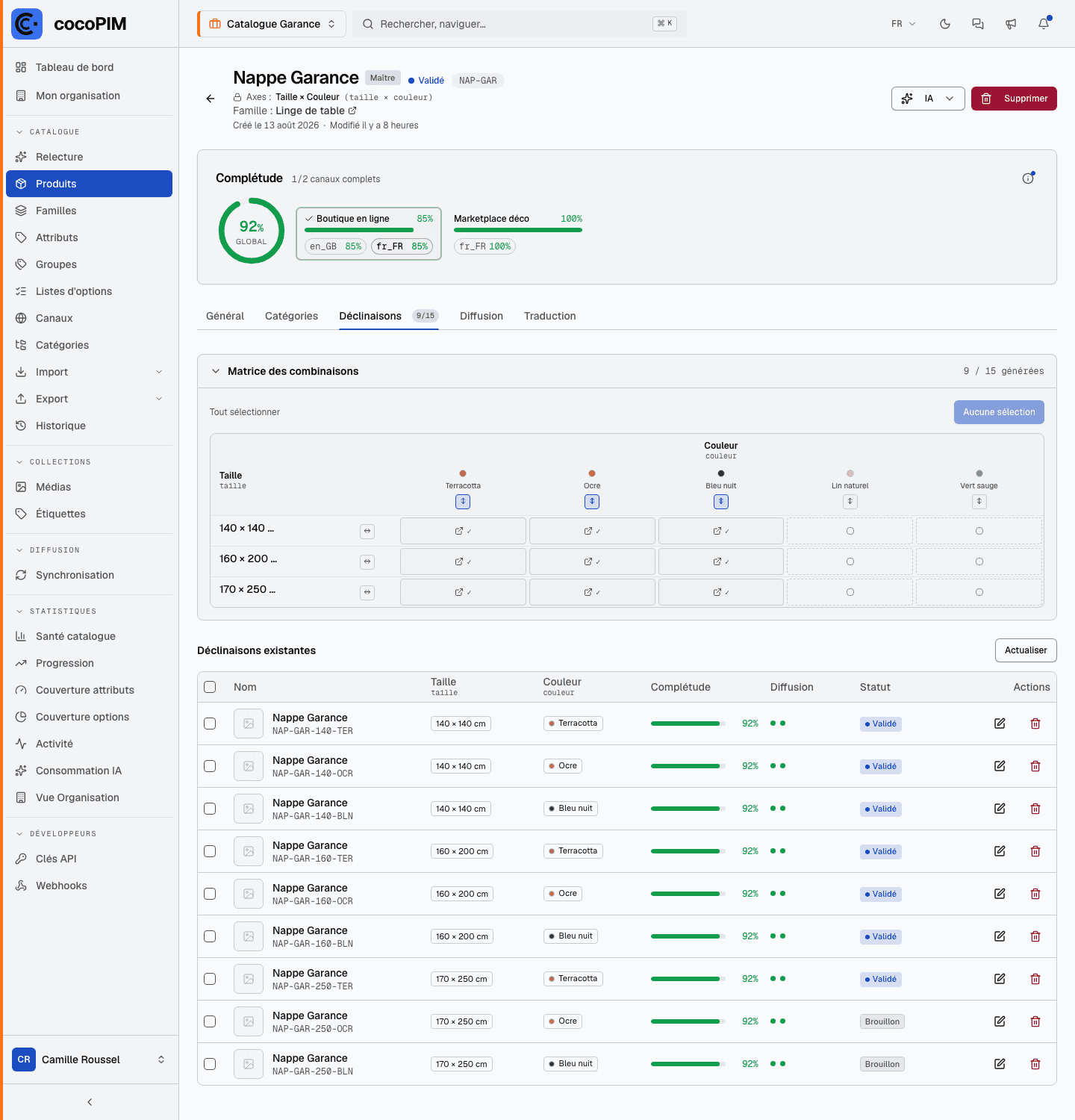Check the NAP-GAR-140-TER row checkbox

coord(210,724)
